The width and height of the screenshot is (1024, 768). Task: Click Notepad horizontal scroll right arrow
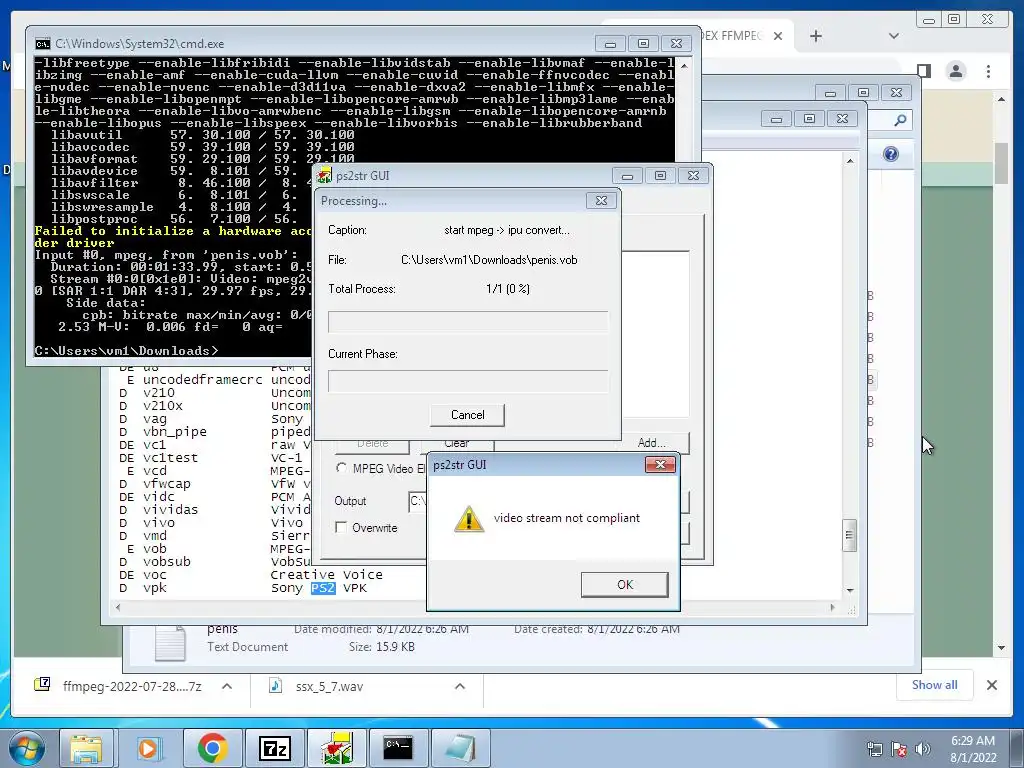[x=832, y=607]
